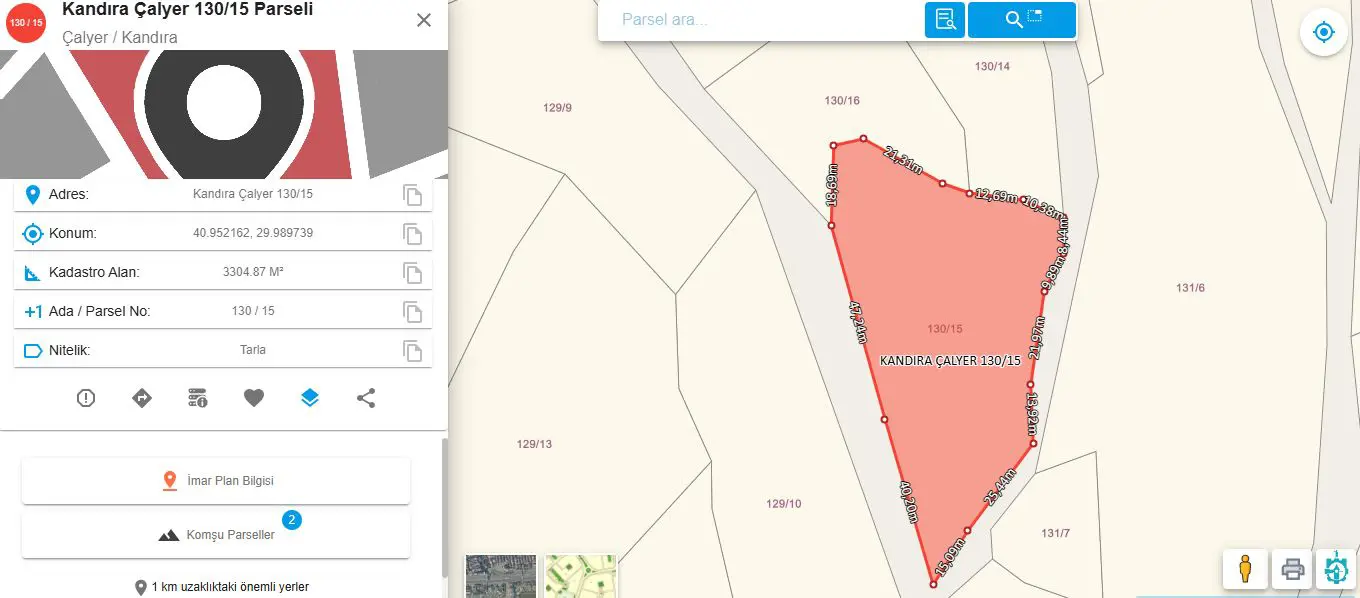
Task: Open the parcel query form icon
Action: tap(945, 20)
